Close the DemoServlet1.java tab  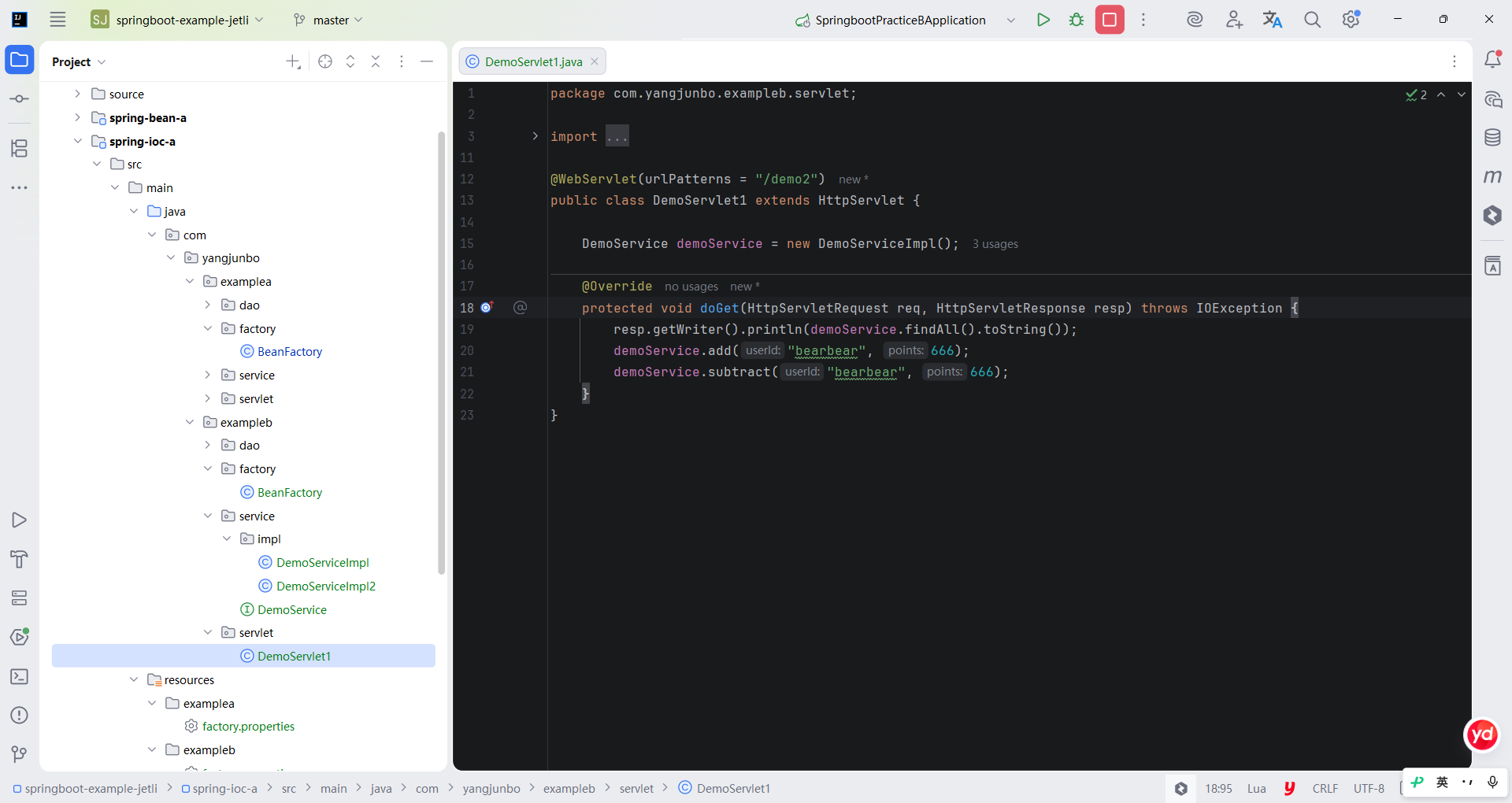[595, 61]
